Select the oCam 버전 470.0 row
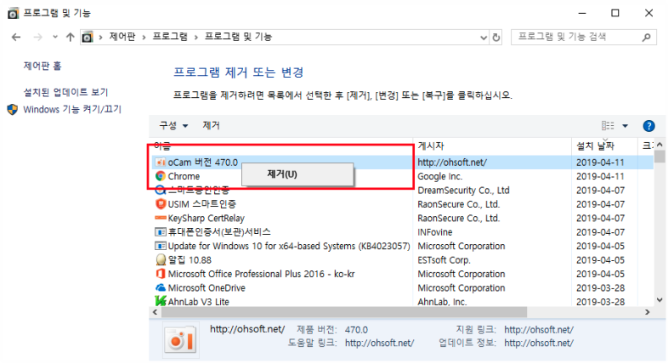 [x=403, y=162]
